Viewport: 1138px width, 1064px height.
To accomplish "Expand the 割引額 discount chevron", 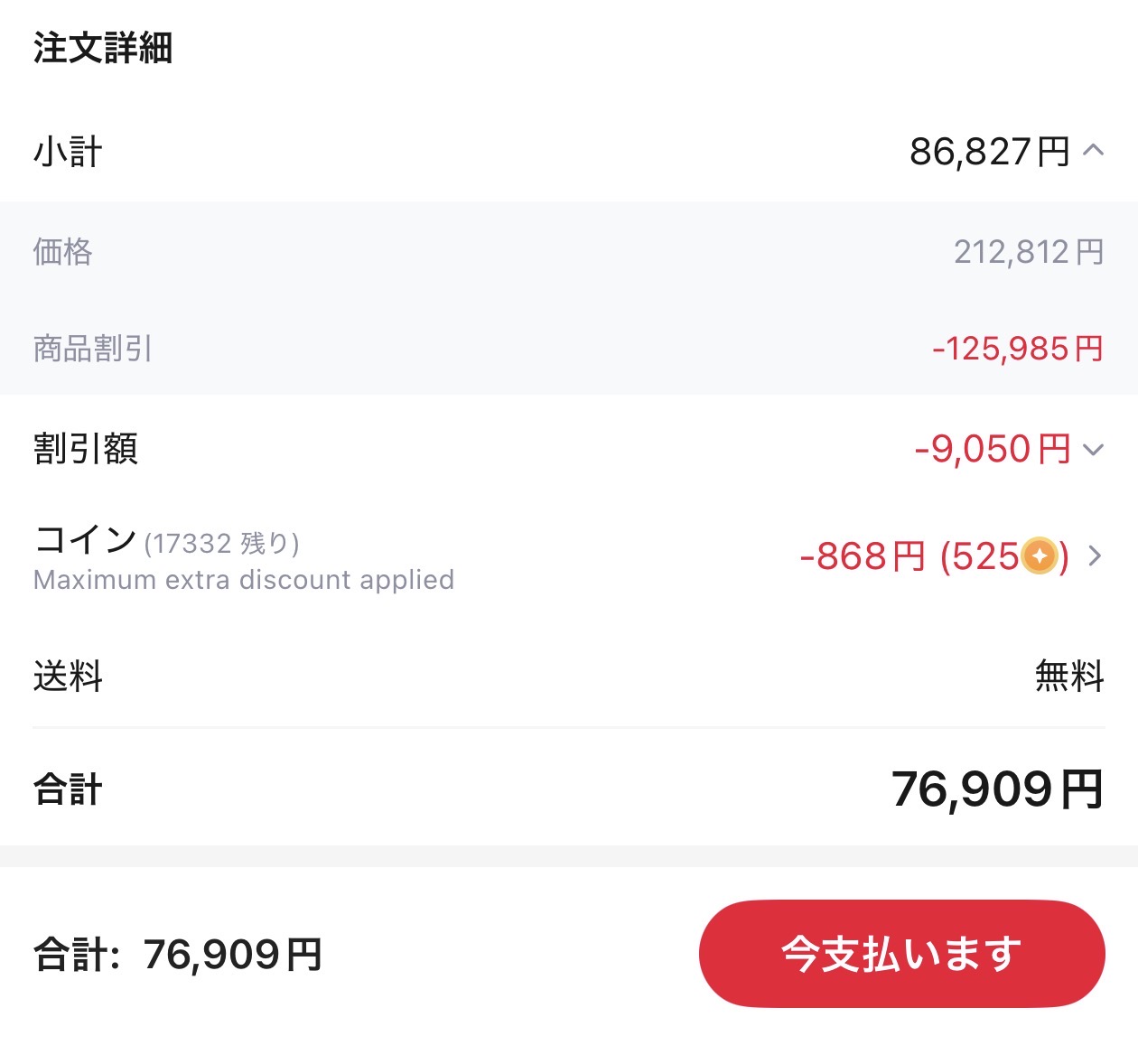I will 1093,449.
